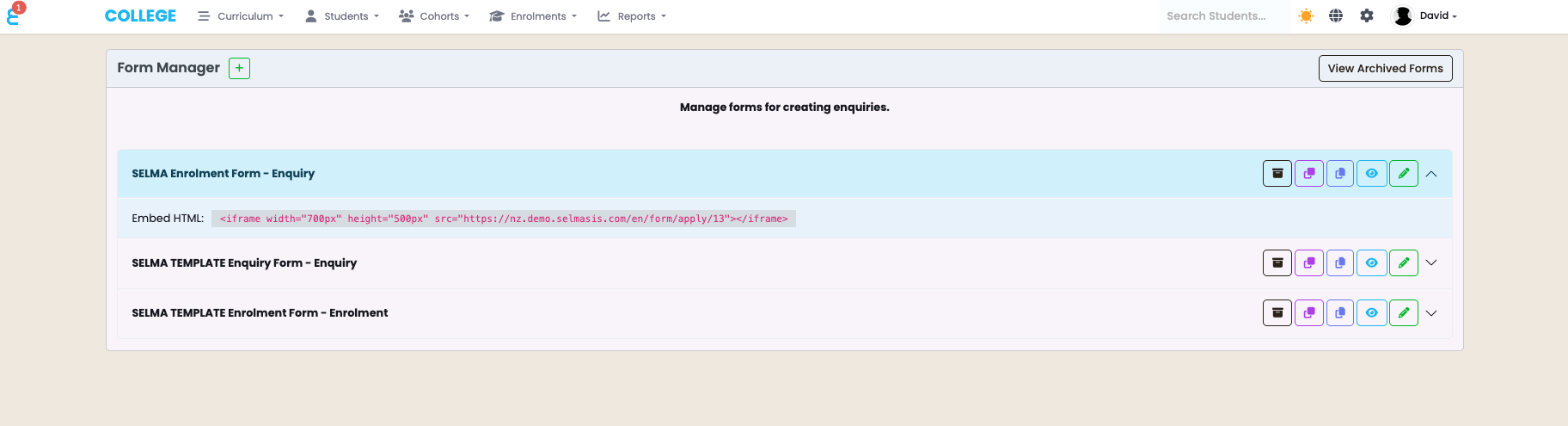Click the Search Students input field
This screenshot has width=1568, height=426.
(x=1224, y=16)
